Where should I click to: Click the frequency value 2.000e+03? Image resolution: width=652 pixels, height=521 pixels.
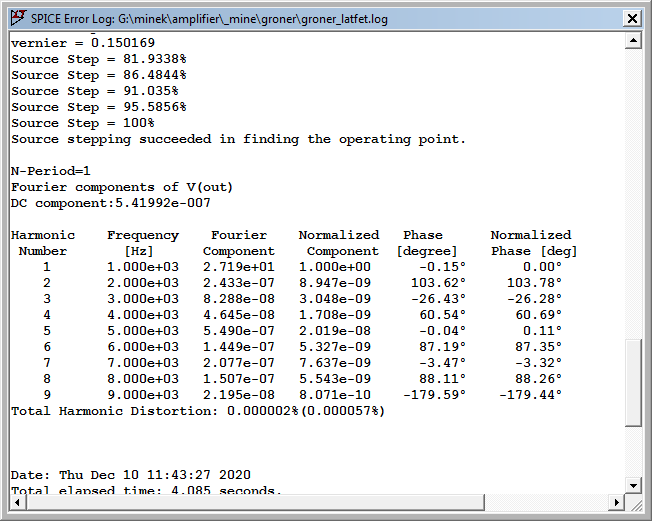tap(143, 283)
